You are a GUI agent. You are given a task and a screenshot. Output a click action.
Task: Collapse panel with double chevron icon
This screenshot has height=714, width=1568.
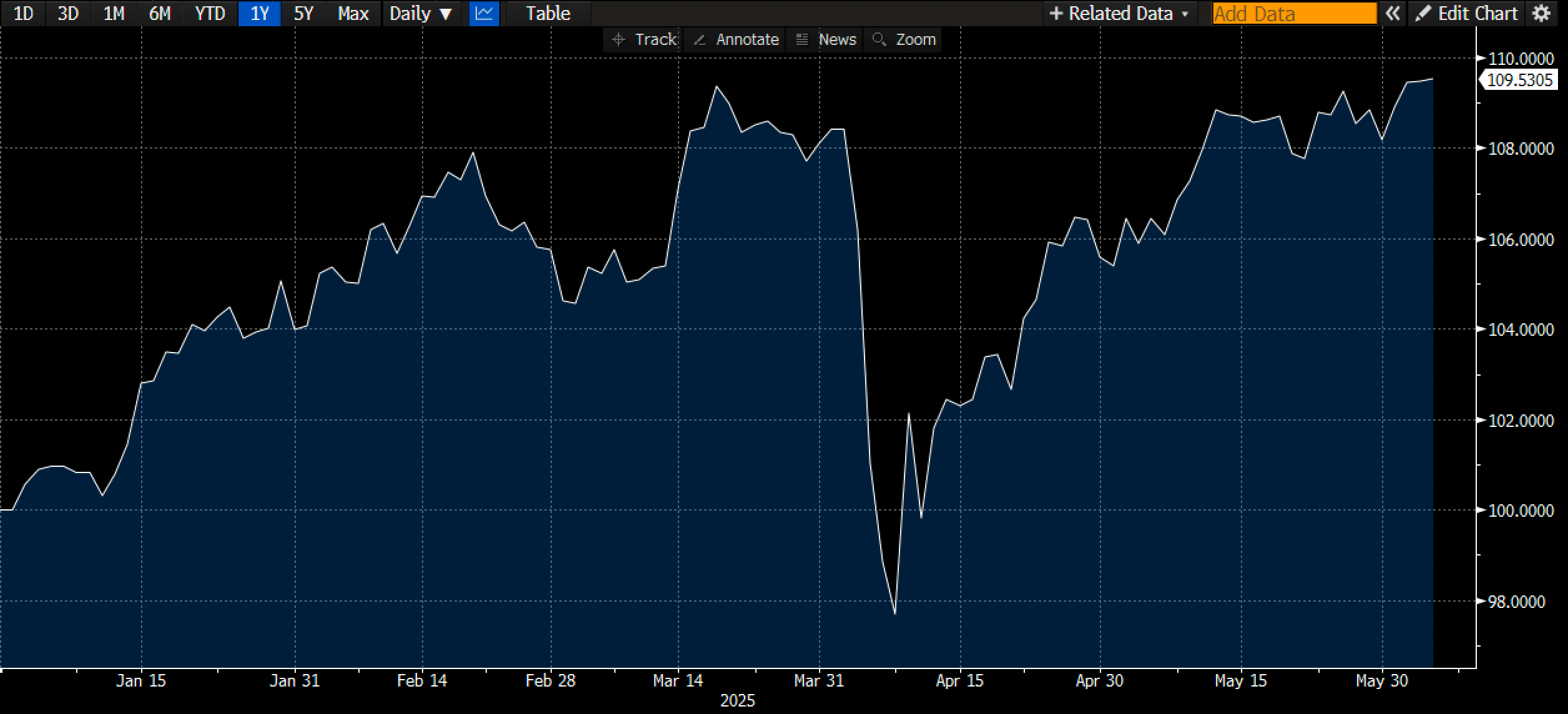[1392, 13]
